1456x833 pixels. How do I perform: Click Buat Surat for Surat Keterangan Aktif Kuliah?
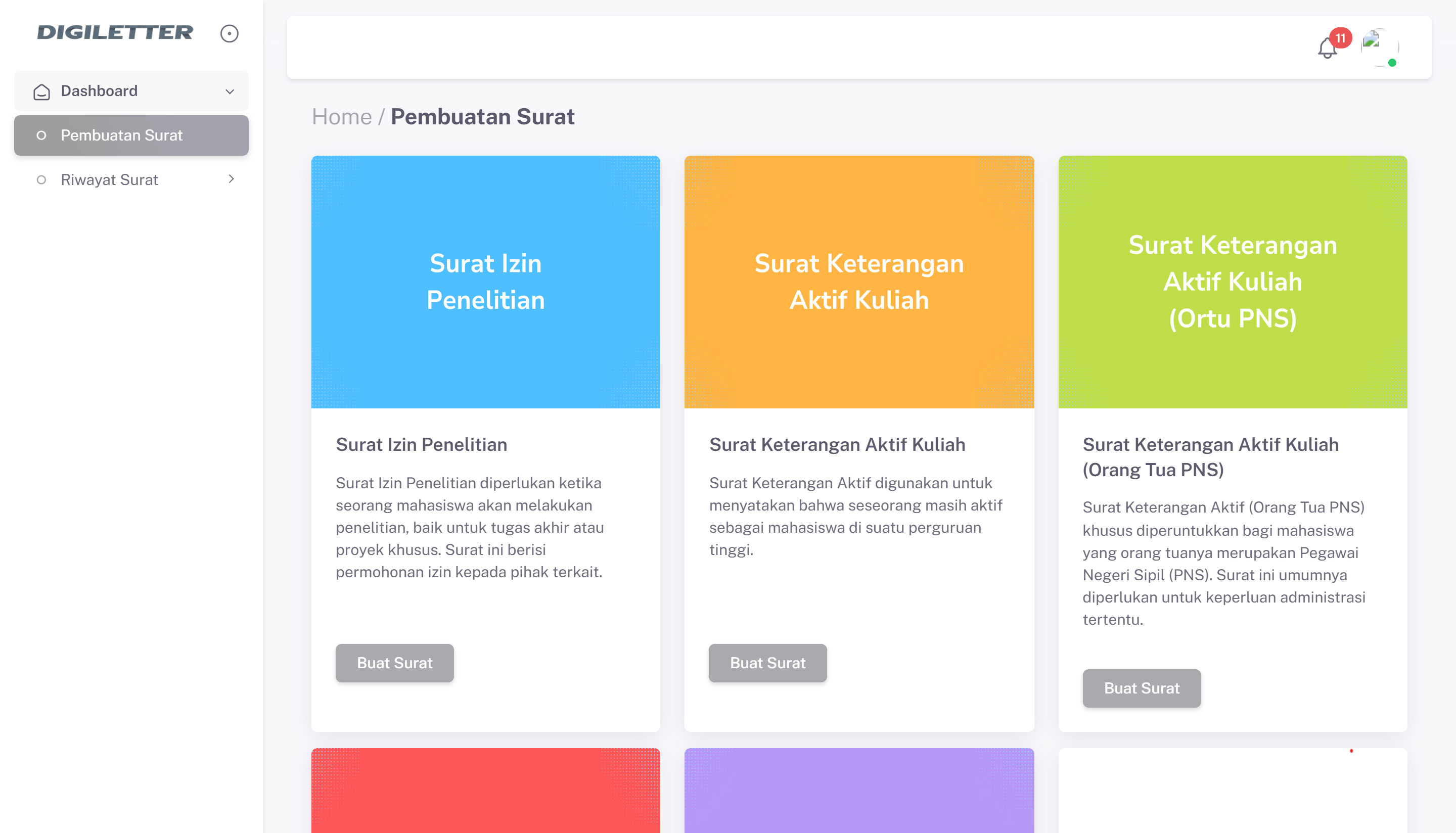pyautogui.click(x=767, y=663)
